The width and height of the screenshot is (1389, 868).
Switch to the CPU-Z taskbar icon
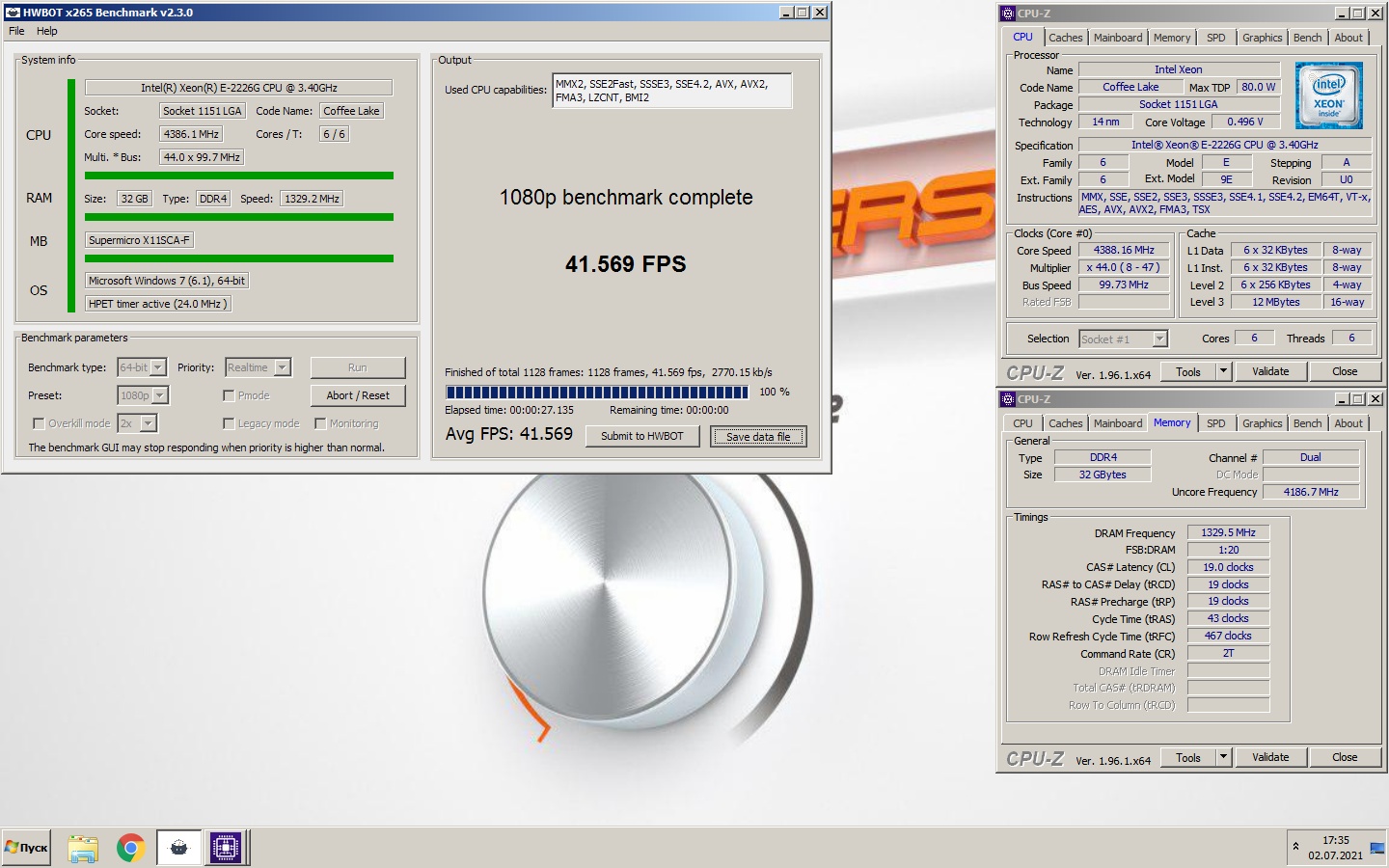pyautogui.click(x=226, y=848)
